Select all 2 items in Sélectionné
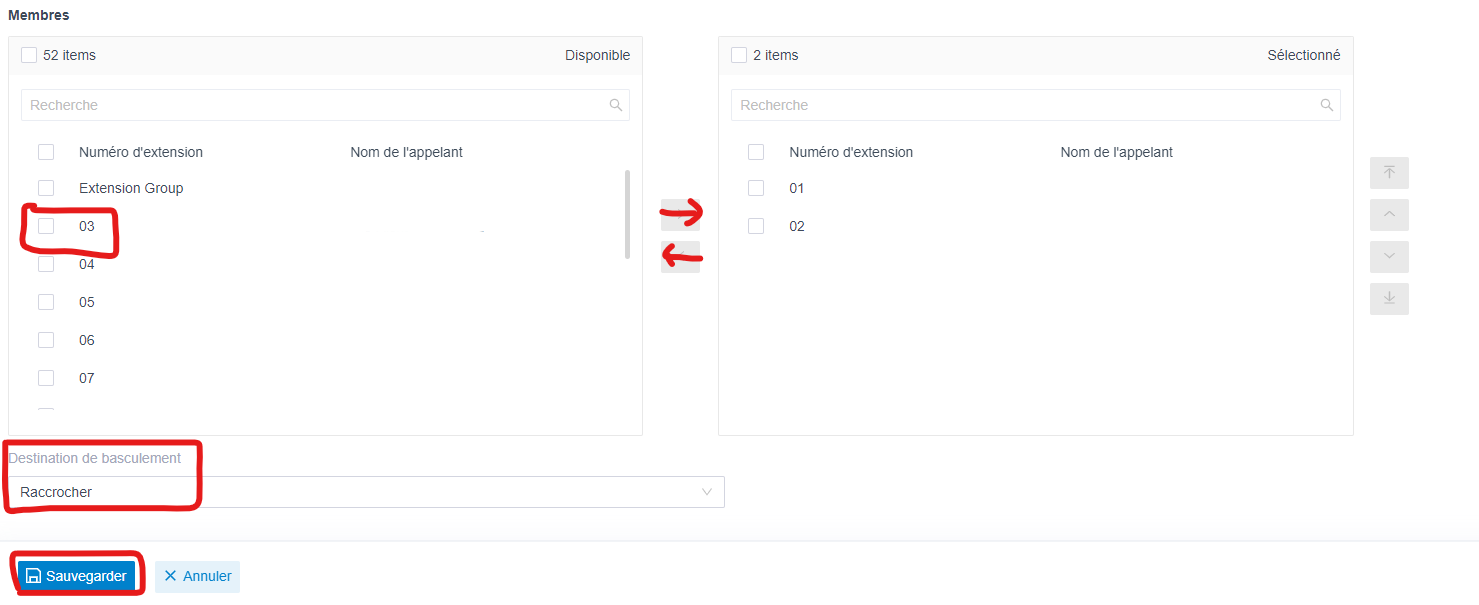This screenshot has height=605, width=1479. pyautogui.click(x=739, y=55)
